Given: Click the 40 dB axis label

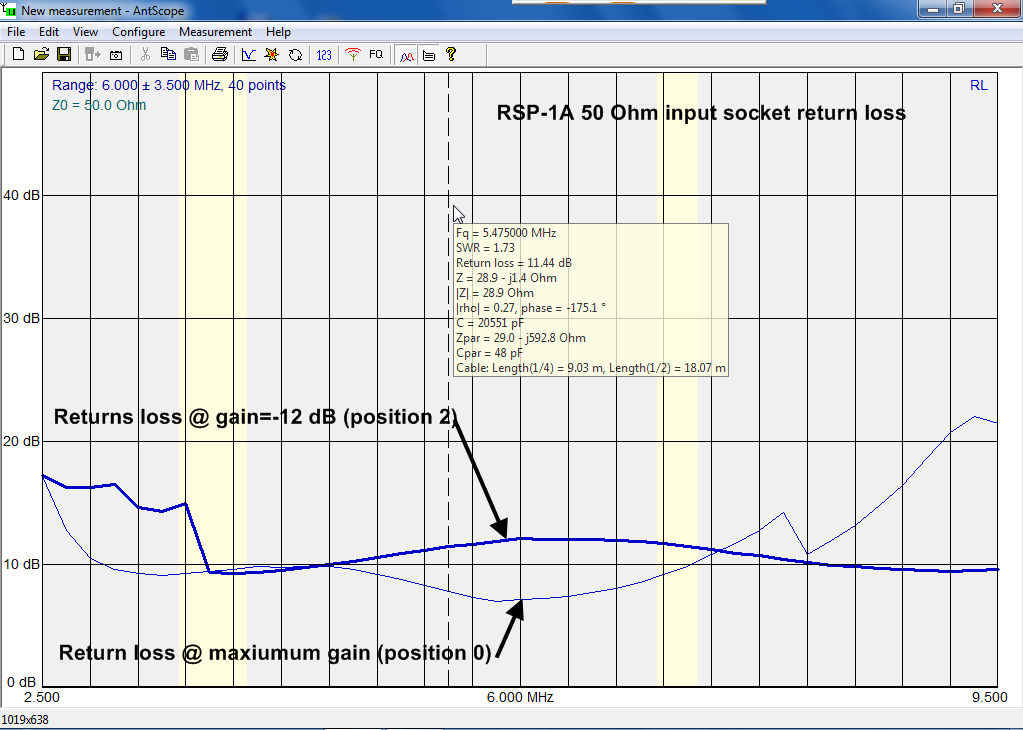Looking at the screenshot, I should coord(22,195).
